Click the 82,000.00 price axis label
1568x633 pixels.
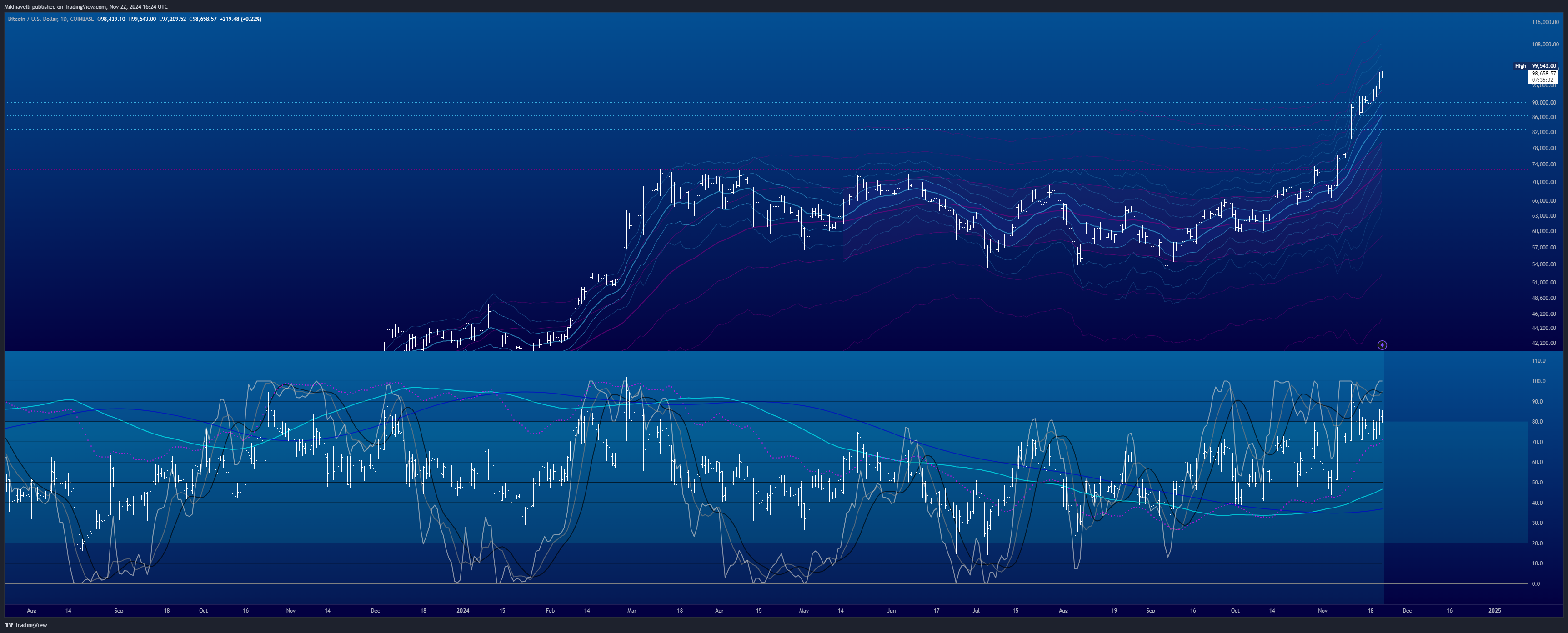tap(1543, 132)
